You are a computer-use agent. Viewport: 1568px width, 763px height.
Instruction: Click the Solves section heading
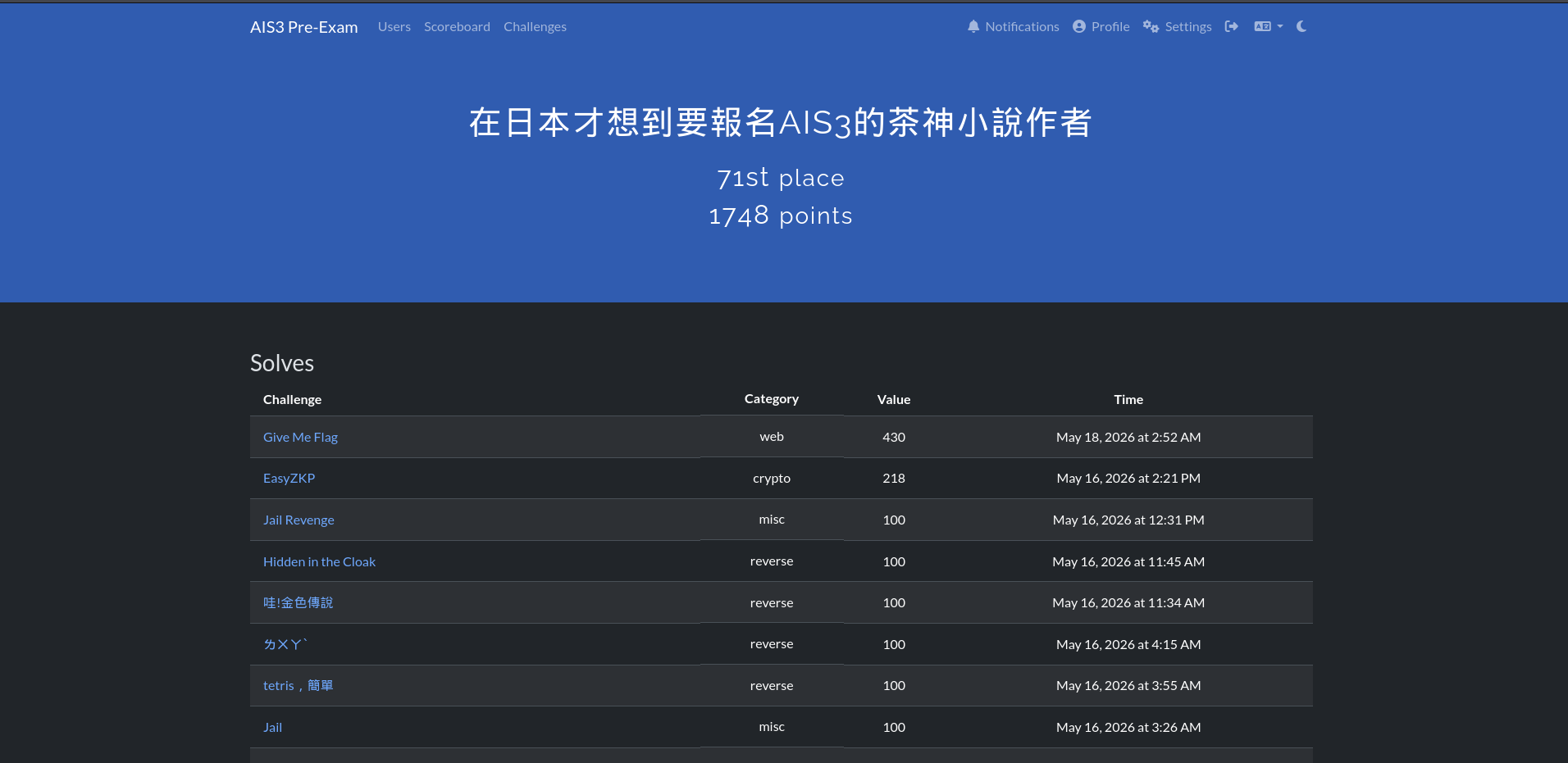point(282,363)
